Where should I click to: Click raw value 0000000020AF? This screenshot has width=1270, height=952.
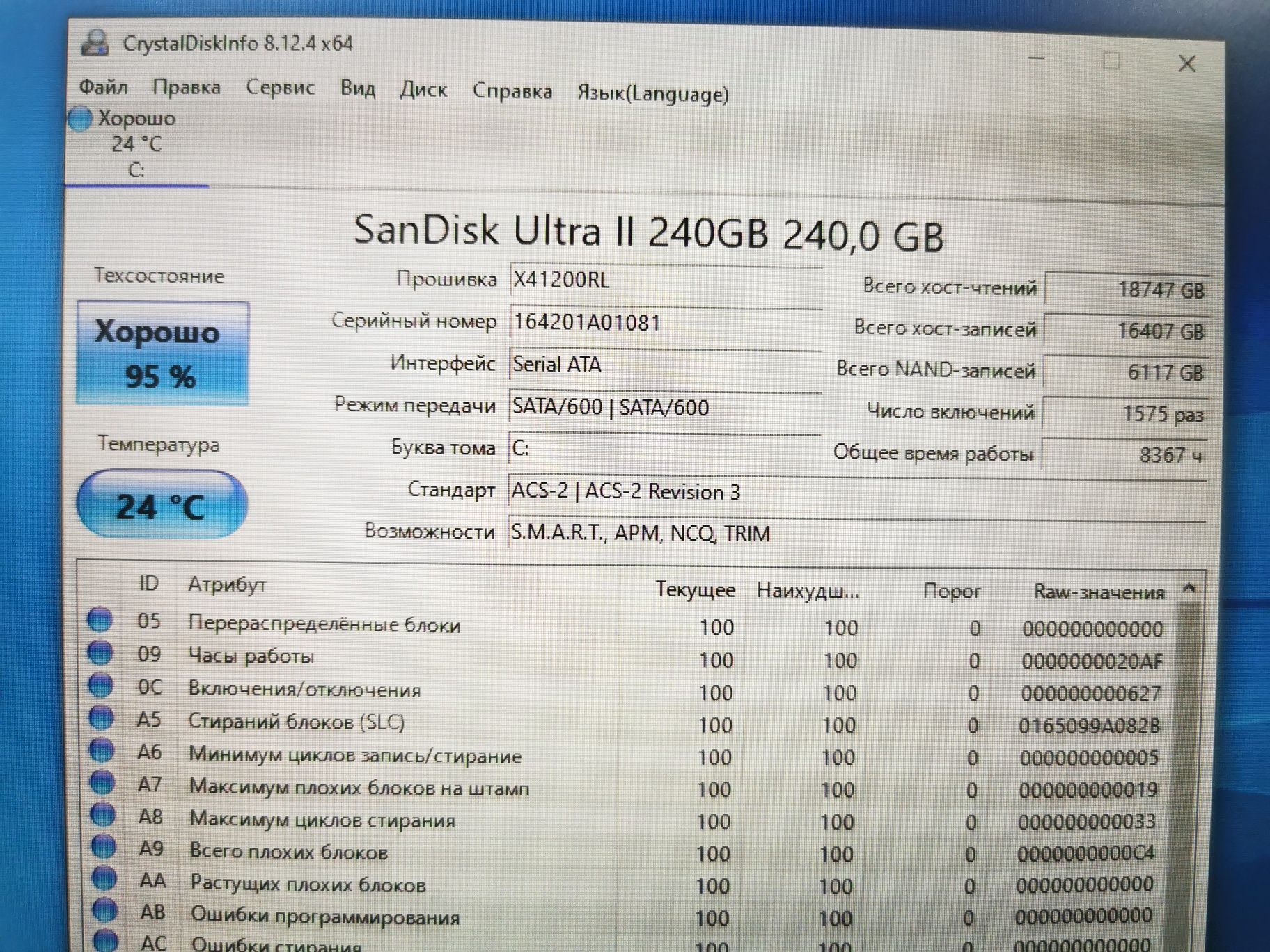coord(1092,661)
